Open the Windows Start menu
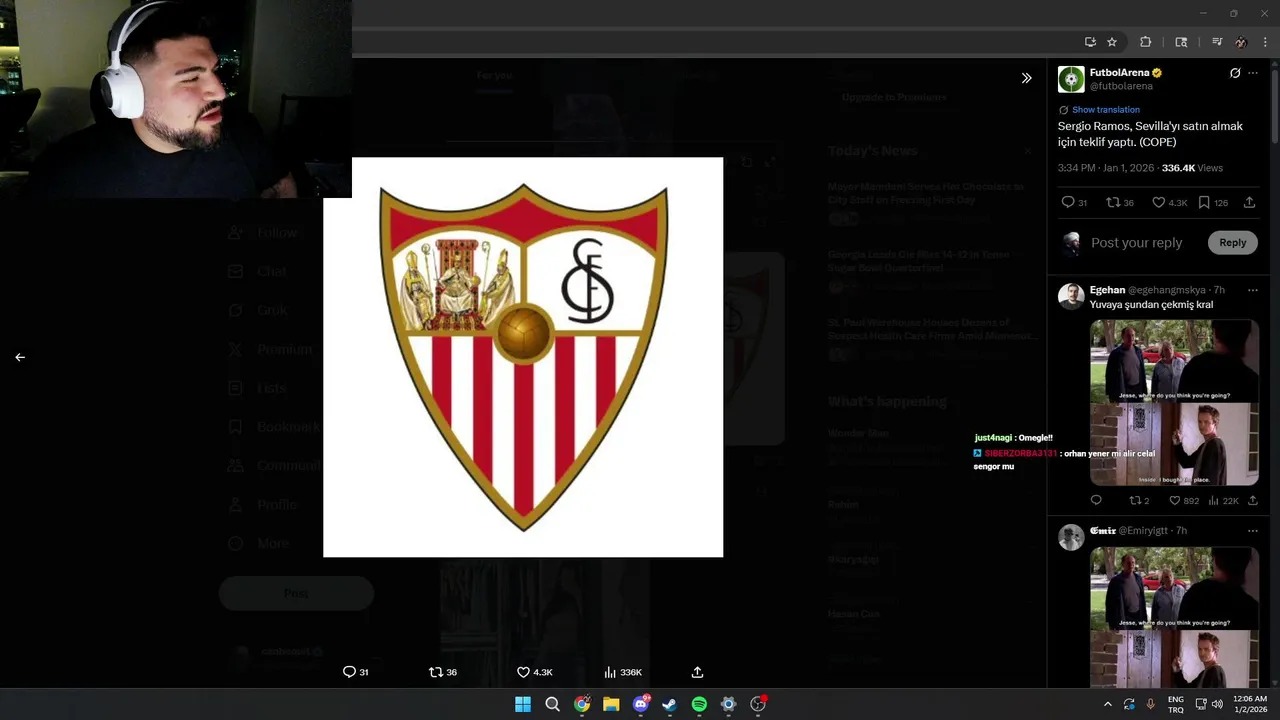The width and height of the screenshot is (1280, 720). coord(523,704)
